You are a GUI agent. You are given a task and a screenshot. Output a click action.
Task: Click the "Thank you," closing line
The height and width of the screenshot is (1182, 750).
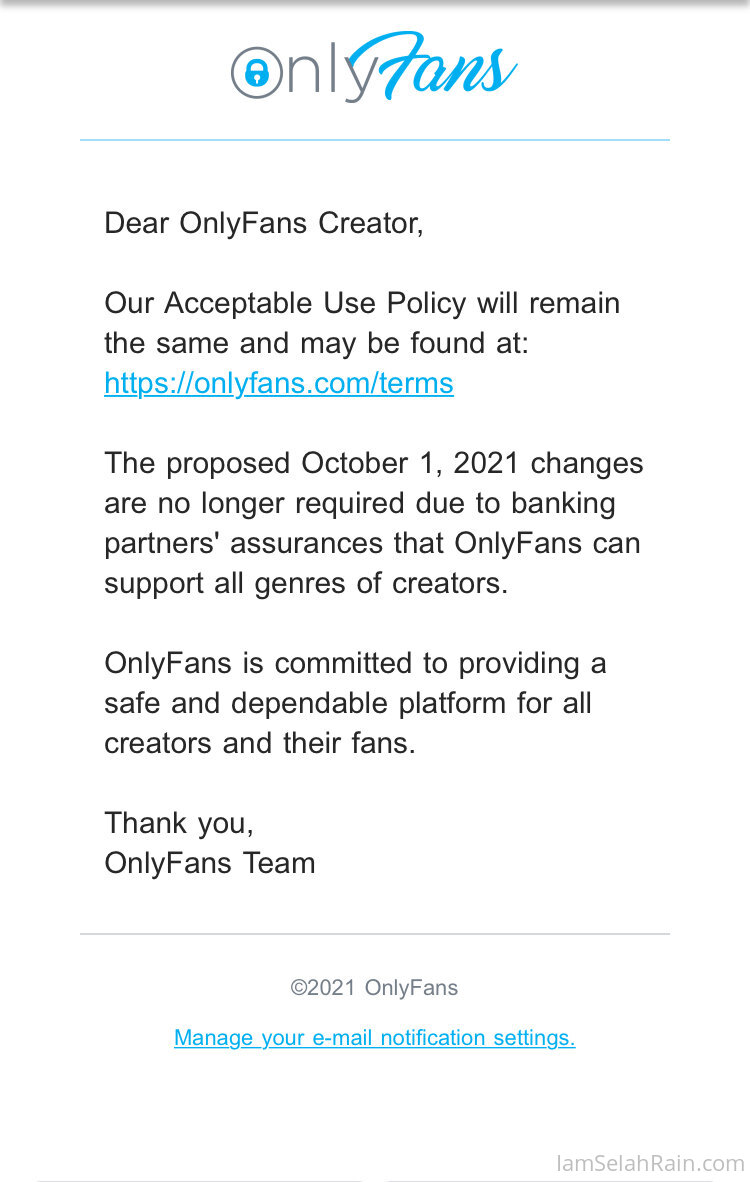pyautogui.click(x=179, y=823)
